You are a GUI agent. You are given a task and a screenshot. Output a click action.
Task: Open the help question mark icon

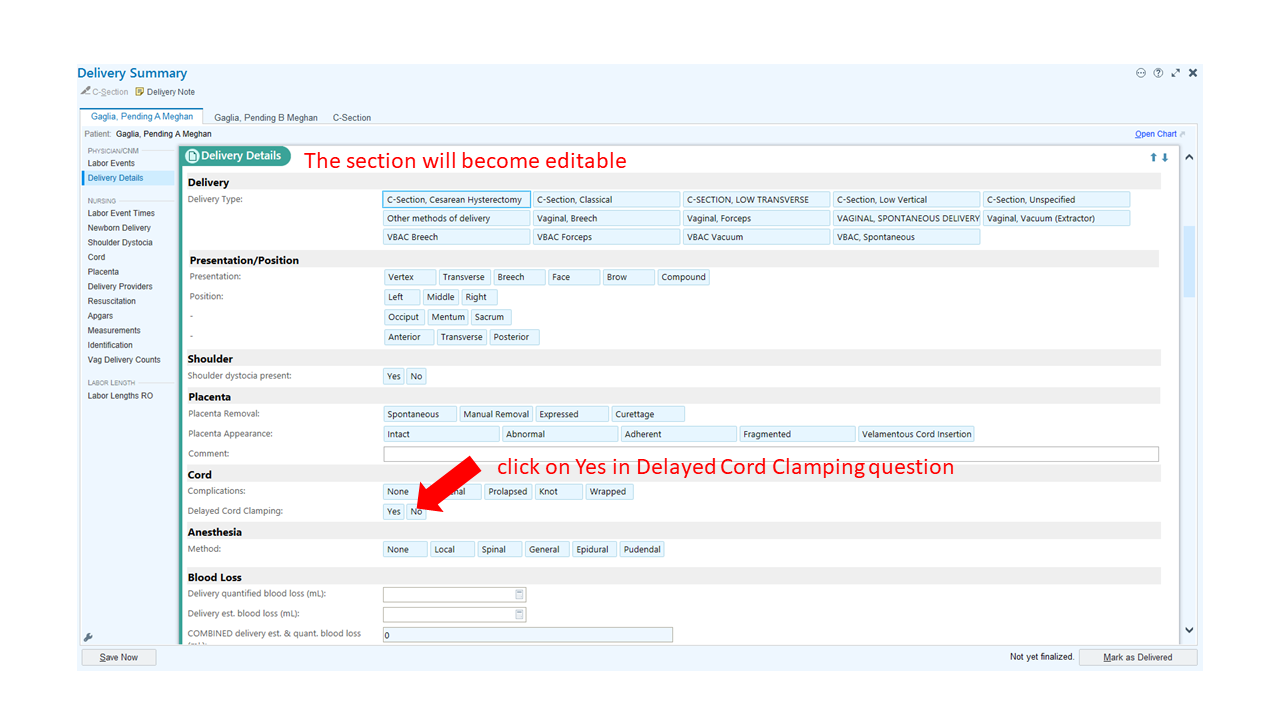1158,73
